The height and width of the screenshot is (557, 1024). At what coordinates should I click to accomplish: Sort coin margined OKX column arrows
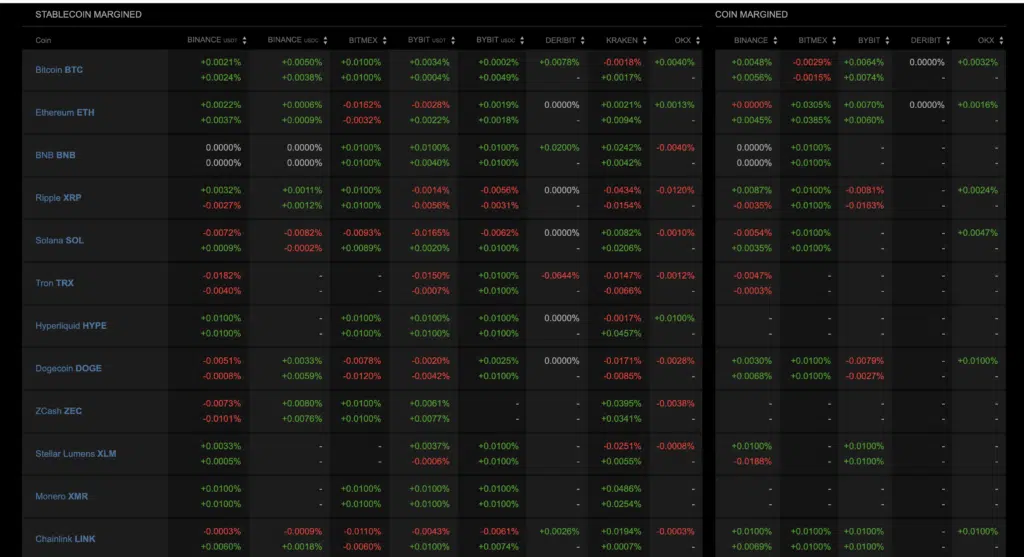pos(1001,40)
